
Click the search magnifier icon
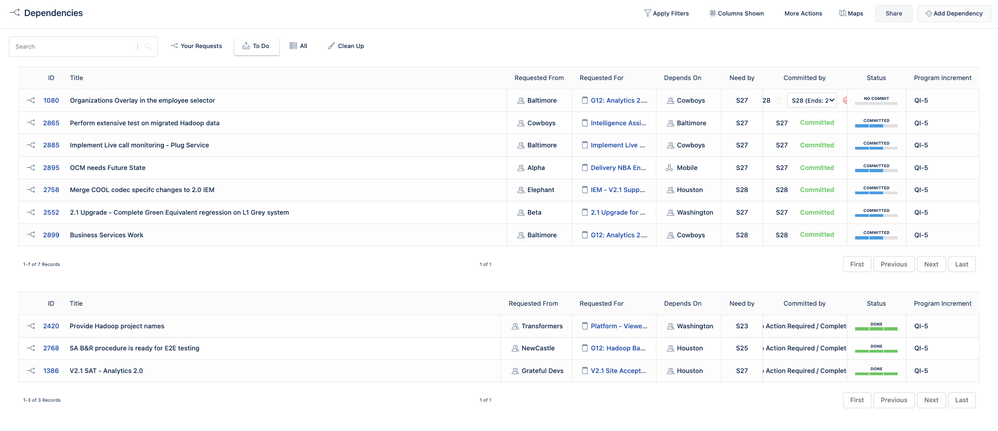tap(148, 46)
